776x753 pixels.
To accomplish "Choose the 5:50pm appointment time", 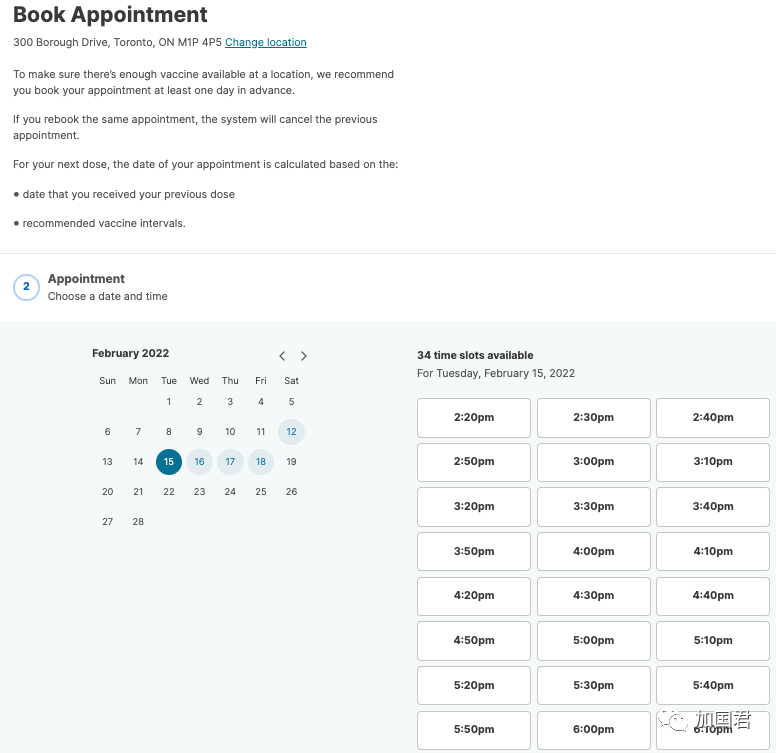I will (474, 730).
